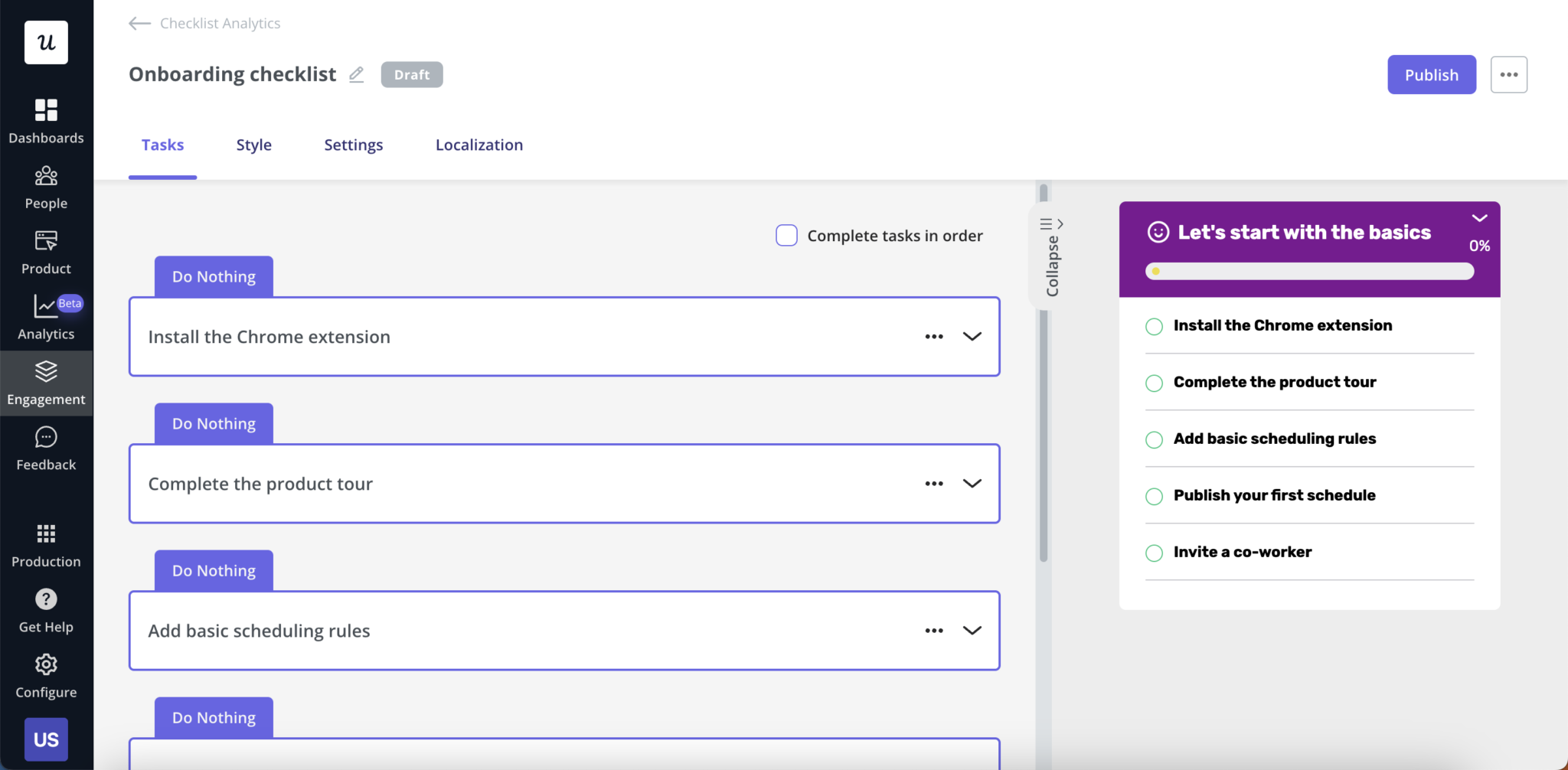Viewport: 1568px width, 770px height.
Task: Click the 0% progress bar
Action: coord(1308,271)
